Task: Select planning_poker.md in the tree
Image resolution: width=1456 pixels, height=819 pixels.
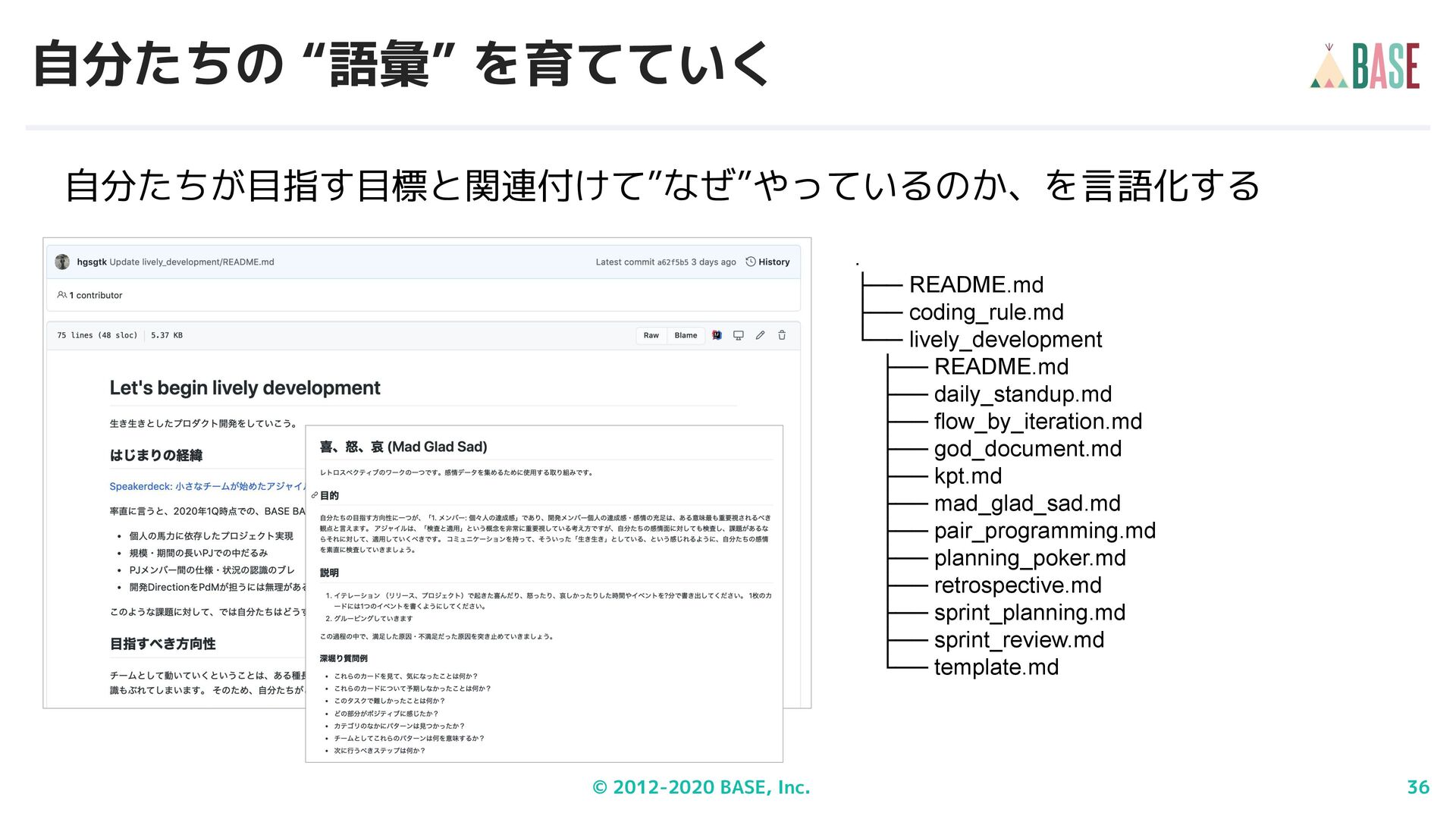Action: pos(1030,558)
